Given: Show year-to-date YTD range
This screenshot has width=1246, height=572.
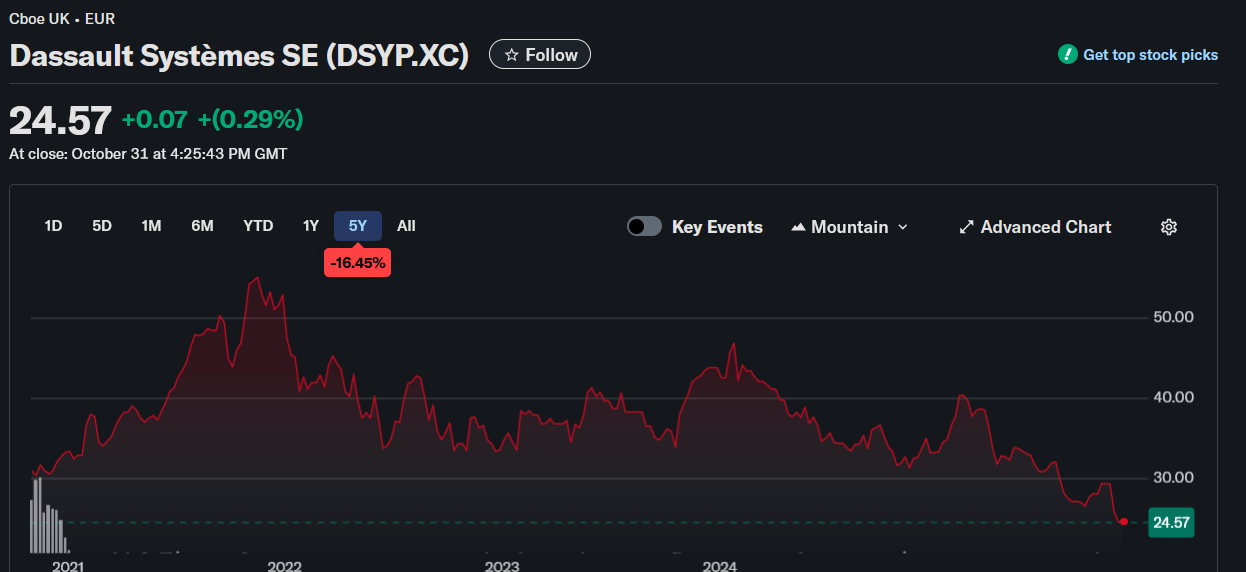Looking at the screenshot, I should coord(258,226).
